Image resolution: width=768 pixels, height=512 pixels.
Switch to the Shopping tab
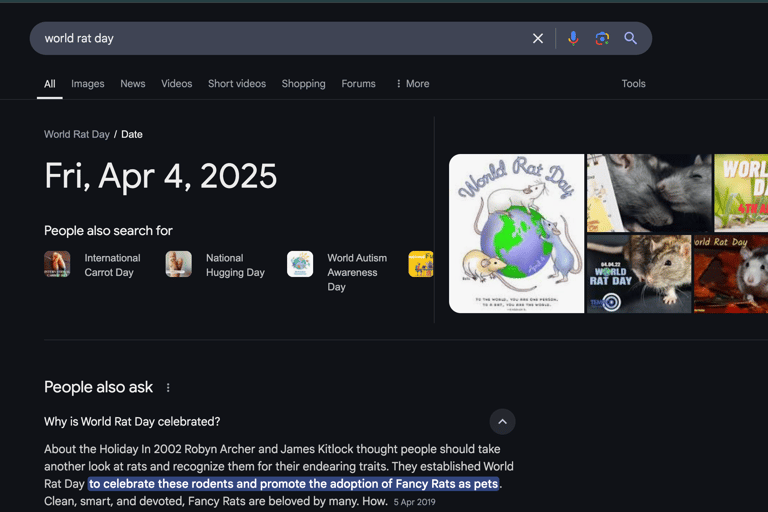(x=304, y=84)
